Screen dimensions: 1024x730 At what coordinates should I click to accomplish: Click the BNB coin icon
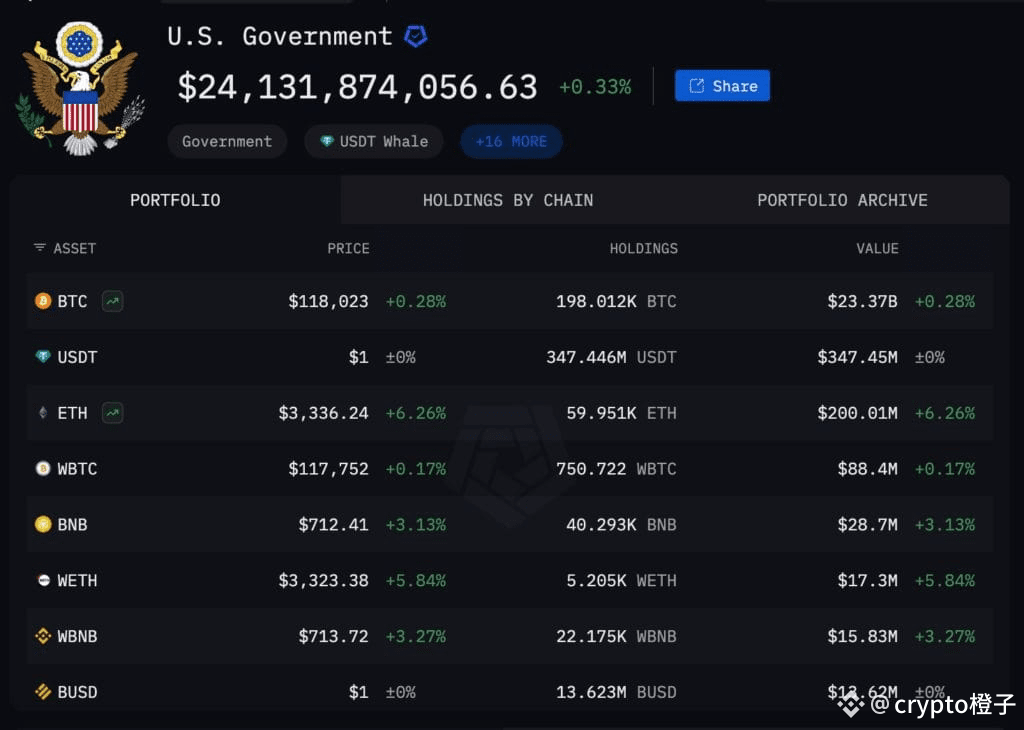tap(43, 524)
